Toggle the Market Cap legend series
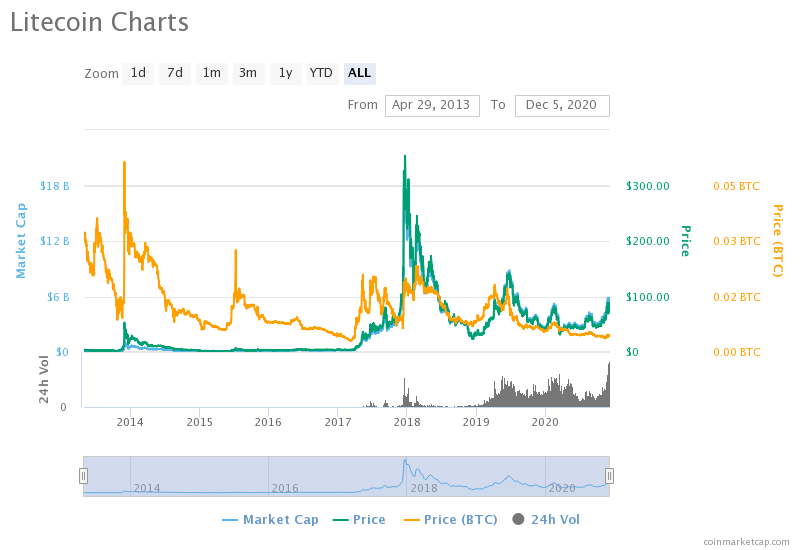The height and width of the screenshot is (550, 800). click(x=270, y=519)
